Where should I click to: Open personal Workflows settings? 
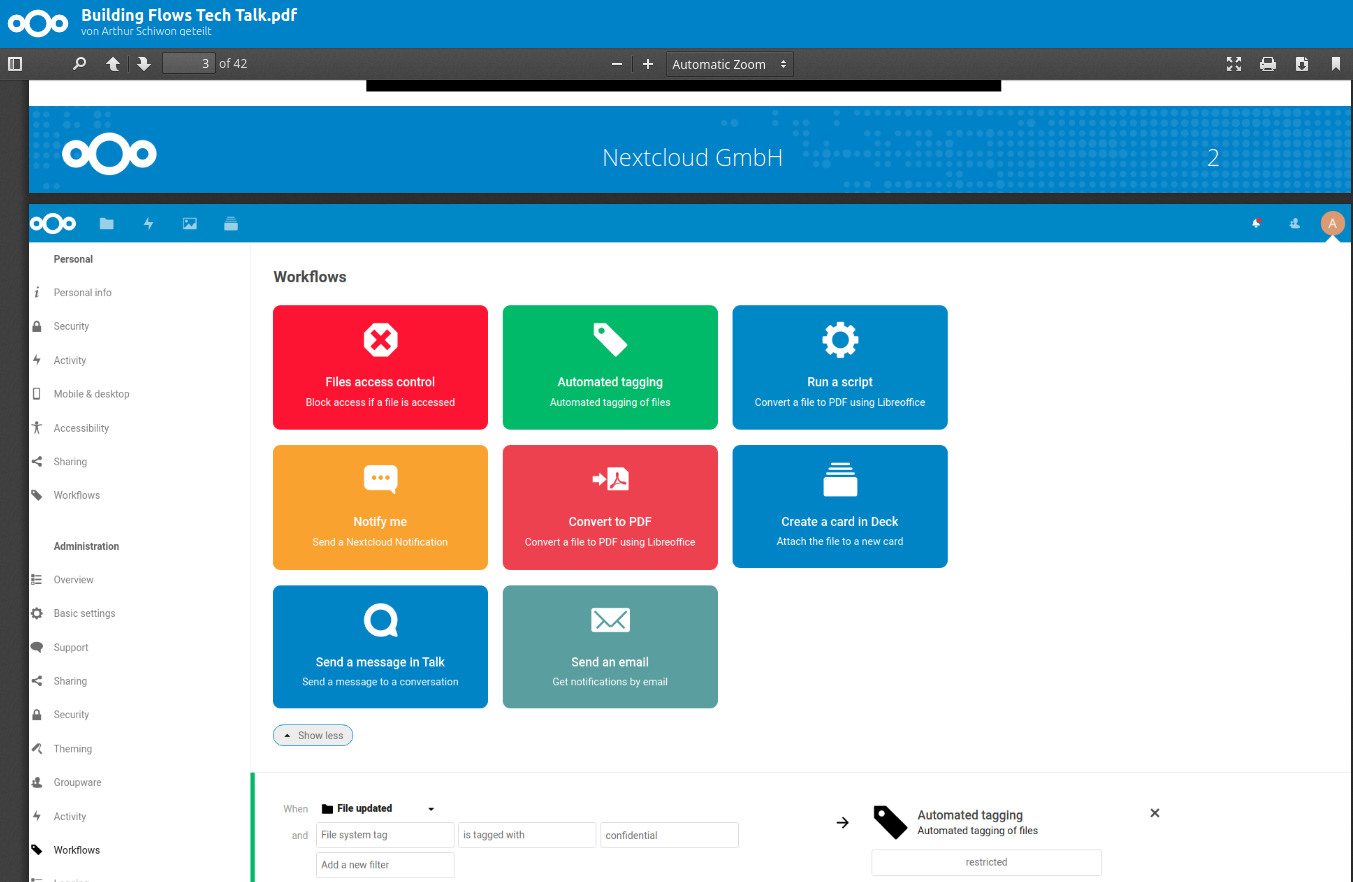coord(77,495)
